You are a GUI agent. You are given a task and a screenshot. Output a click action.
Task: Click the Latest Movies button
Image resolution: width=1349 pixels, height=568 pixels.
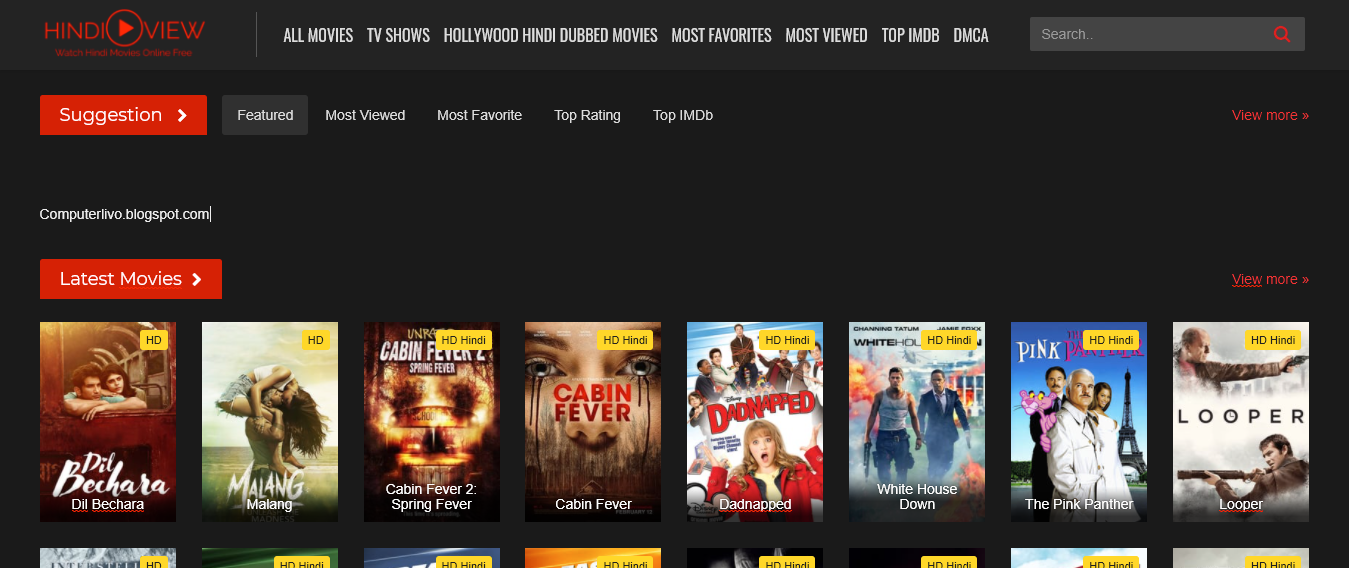coord(131,279)
